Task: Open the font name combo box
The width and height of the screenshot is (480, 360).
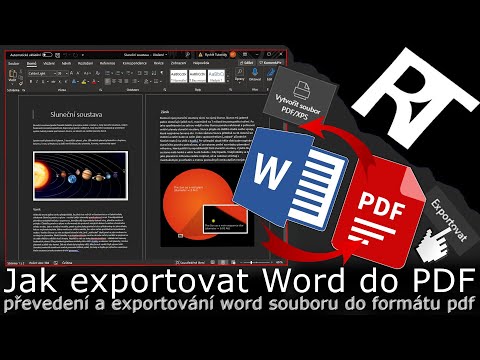Action: 42,74
